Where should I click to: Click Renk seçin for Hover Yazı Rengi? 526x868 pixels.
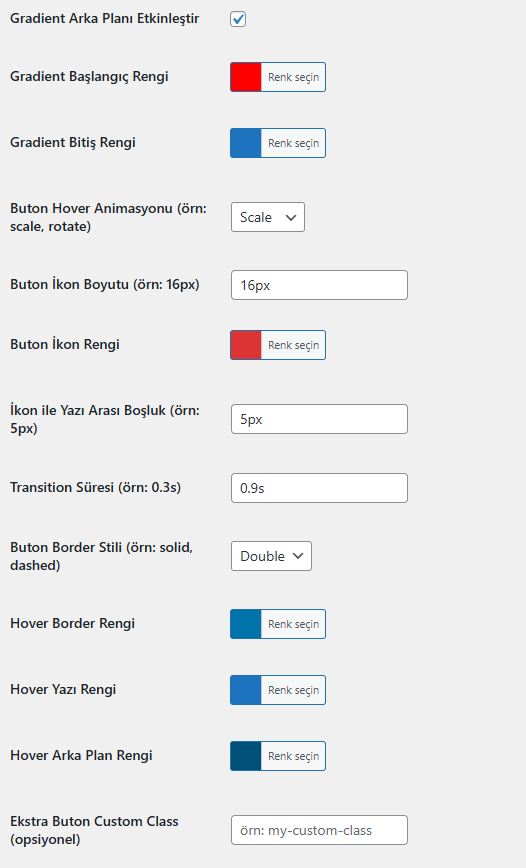pos(293,690)
